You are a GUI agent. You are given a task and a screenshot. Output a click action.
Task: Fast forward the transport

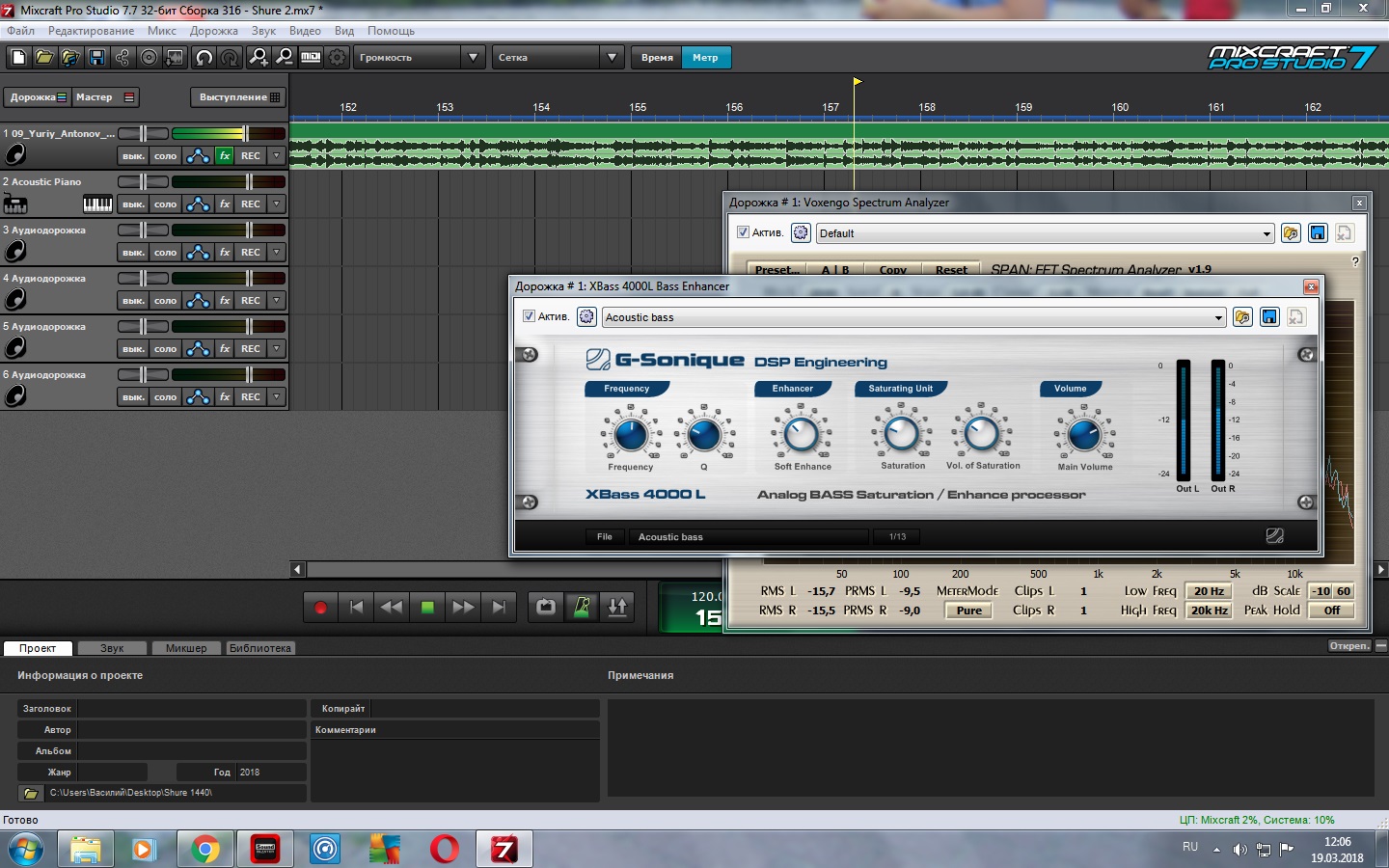pos(463,608)
